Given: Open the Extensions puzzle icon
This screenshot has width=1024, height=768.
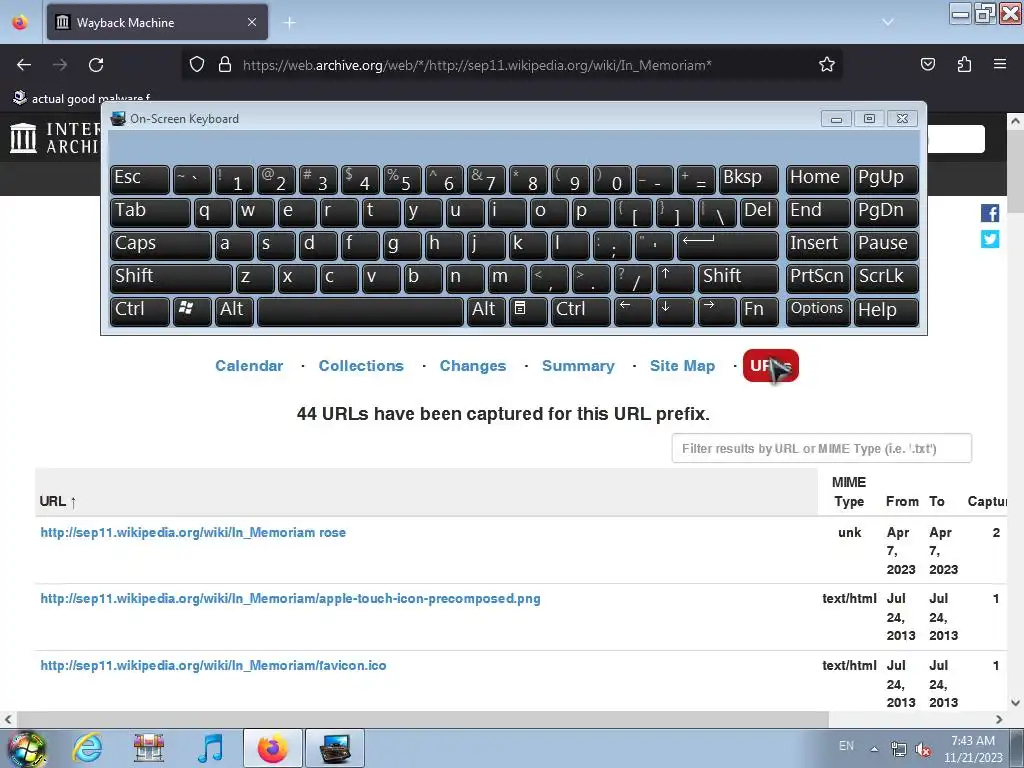Looking at the screenshot, I should pyautogui.click(x=964, y=65).
